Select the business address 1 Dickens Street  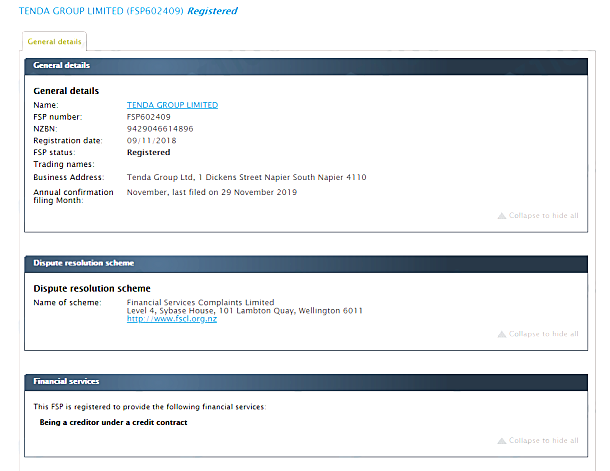click(x=247, y=177)
